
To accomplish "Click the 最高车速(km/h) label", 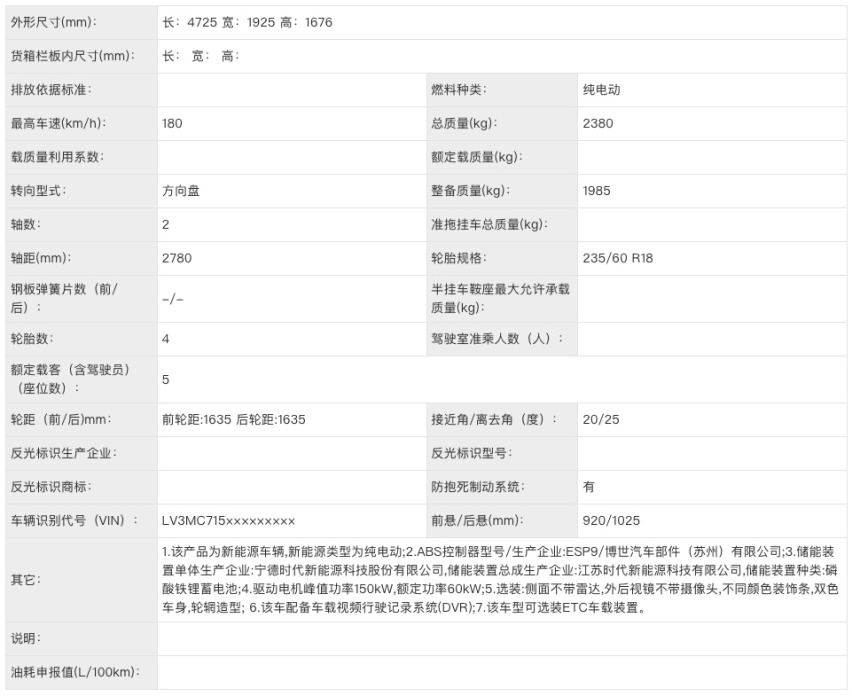I will [58, 123].
